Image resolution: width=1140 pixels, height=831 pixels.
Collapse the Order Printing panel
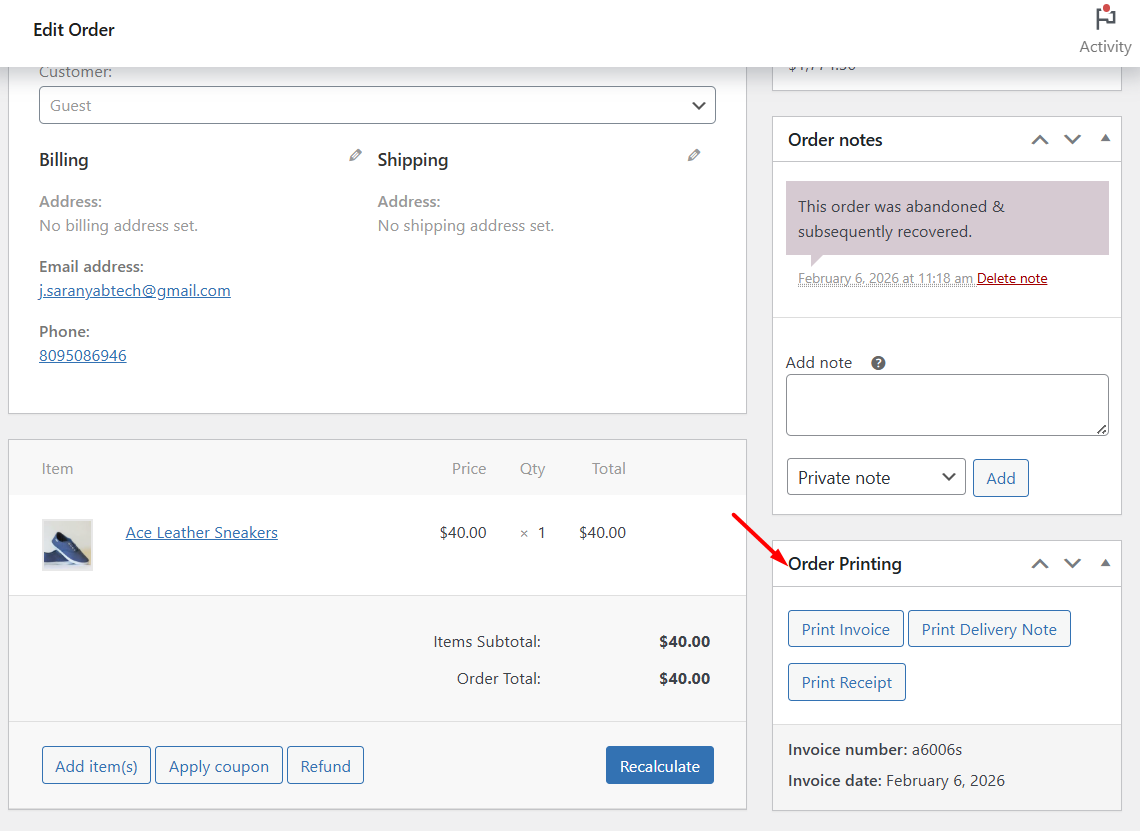(x=1105, y=563)
